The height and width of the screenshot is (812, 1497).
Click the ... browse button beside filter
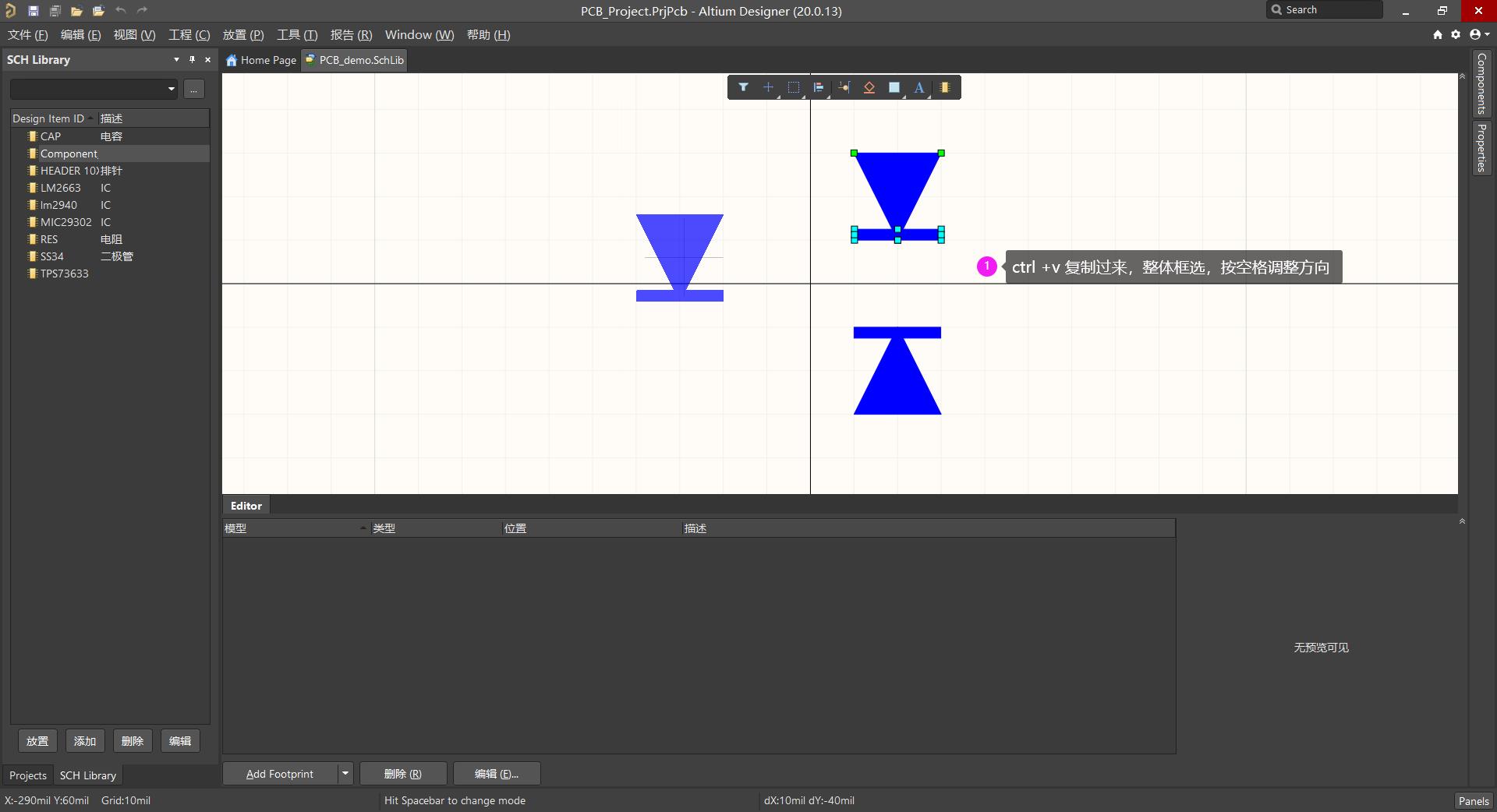194,89
